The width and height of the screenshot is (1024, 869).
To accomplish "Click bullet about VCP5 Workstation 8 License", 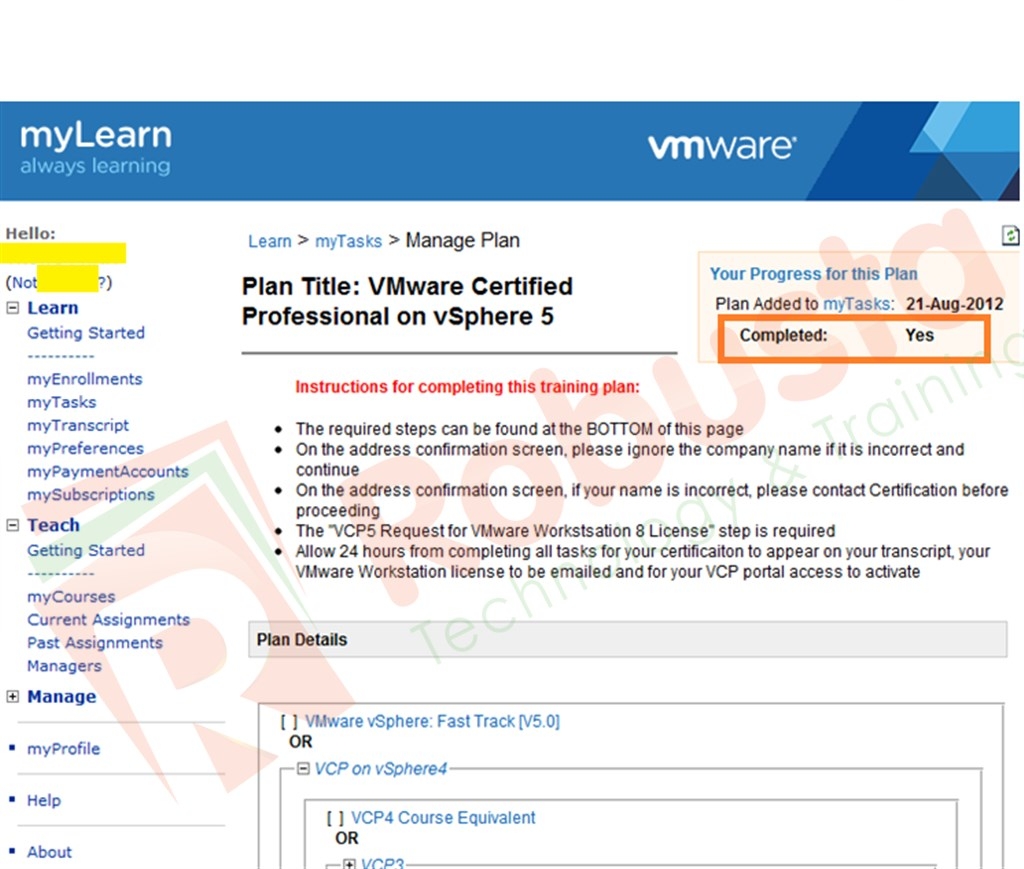I will pos(565,531).
